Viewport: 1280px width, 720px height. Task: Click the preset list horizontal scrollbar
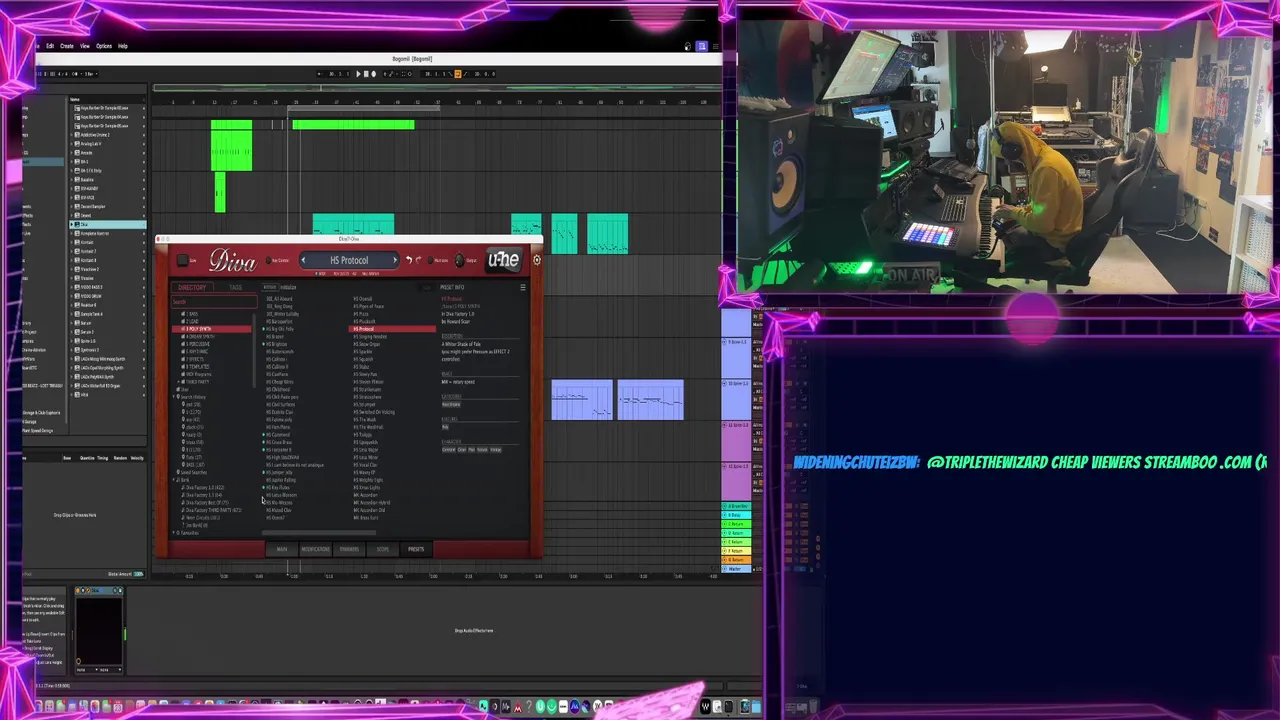tap(318, 533)
